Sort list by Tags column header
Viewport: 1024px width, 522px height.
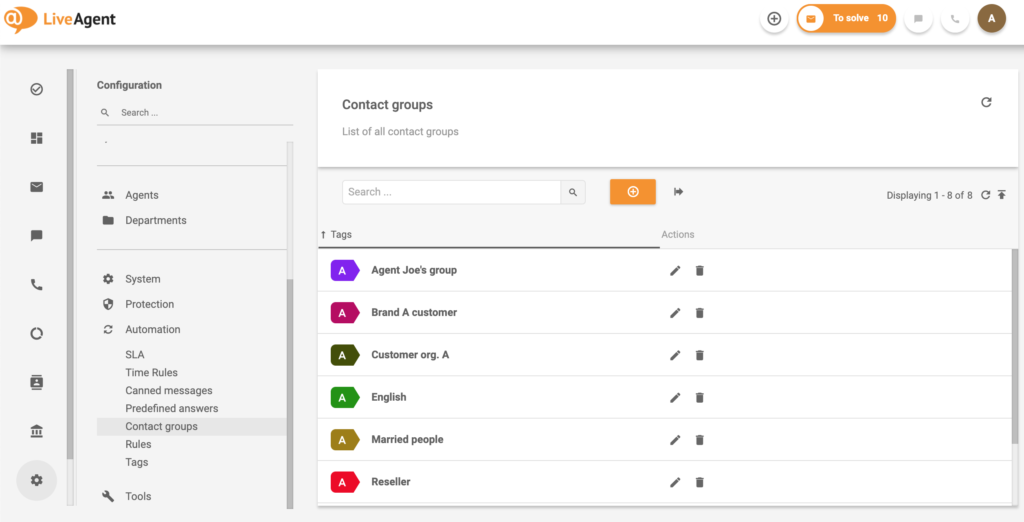pos(341,235)
